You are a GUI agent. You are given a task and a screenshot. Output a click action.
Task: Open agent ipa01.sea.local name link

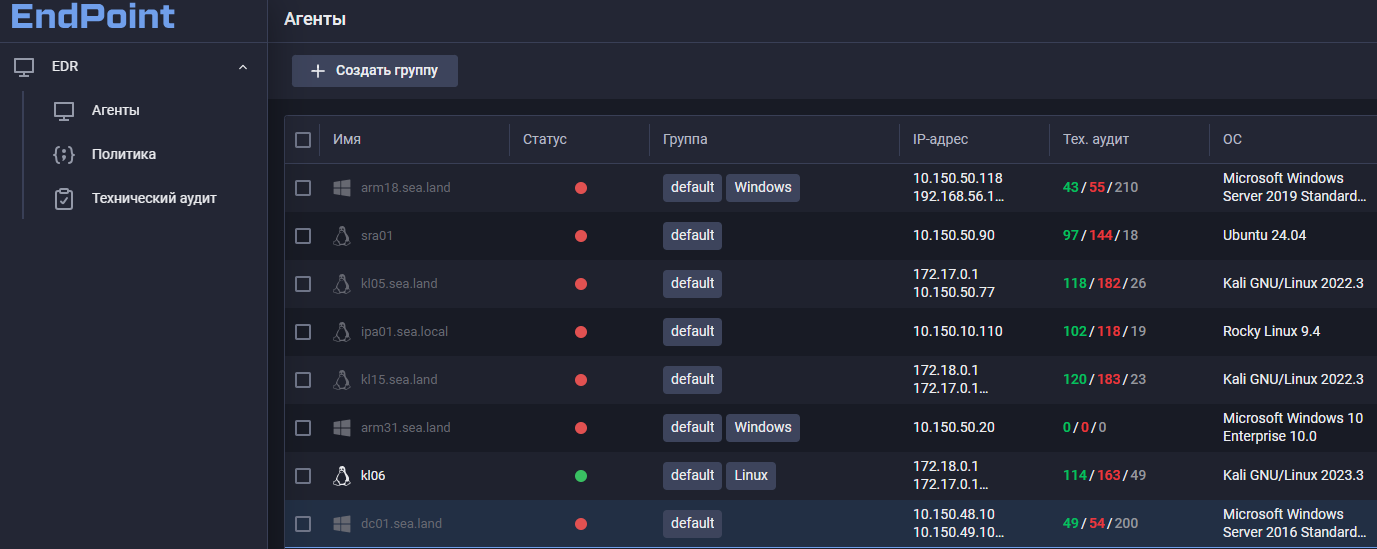tap(404, 332)
